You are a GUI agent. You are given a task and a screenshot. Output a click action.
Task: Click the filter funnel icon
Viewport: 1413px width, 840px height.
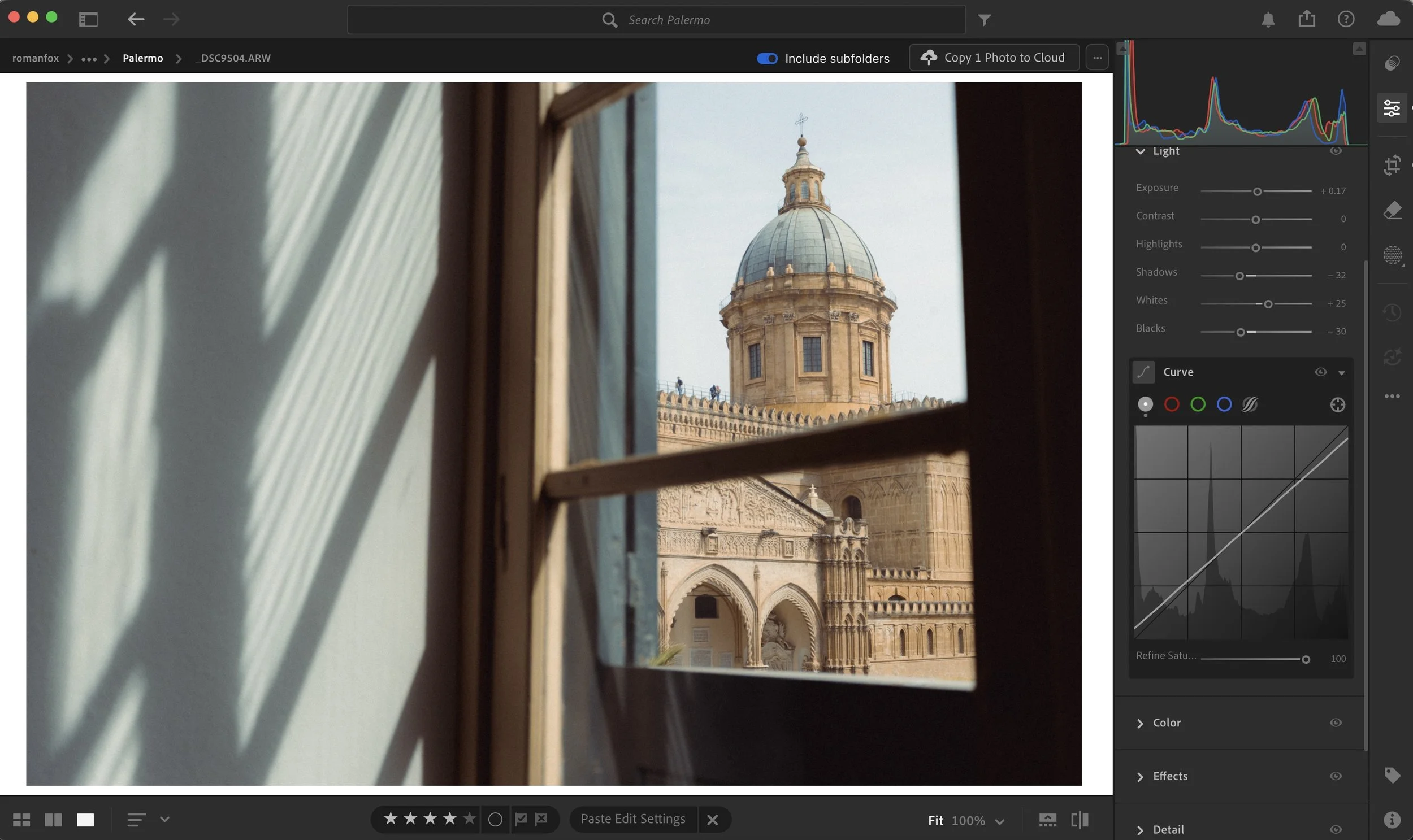click(x=984, y=20)
